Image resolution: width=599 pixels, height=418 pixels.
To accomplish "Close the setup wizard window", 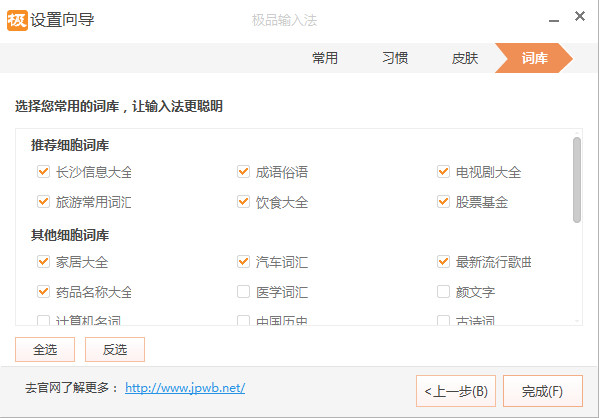I will 580,16.
